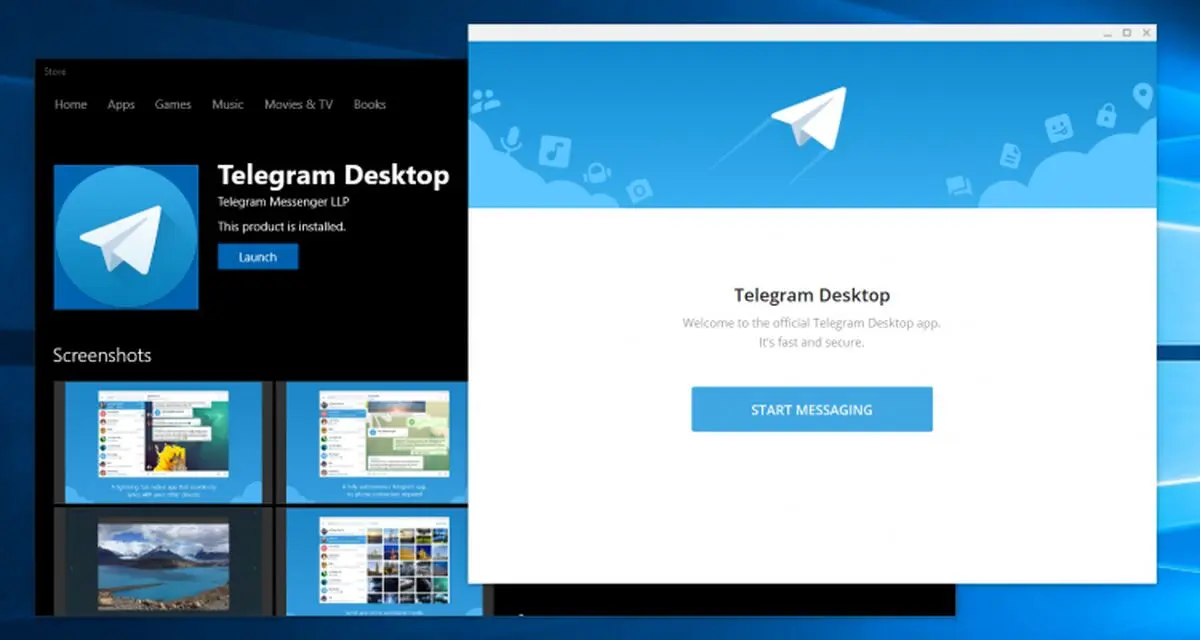
Task: Click the START MESSAGING button
Action: coord(812,409)
